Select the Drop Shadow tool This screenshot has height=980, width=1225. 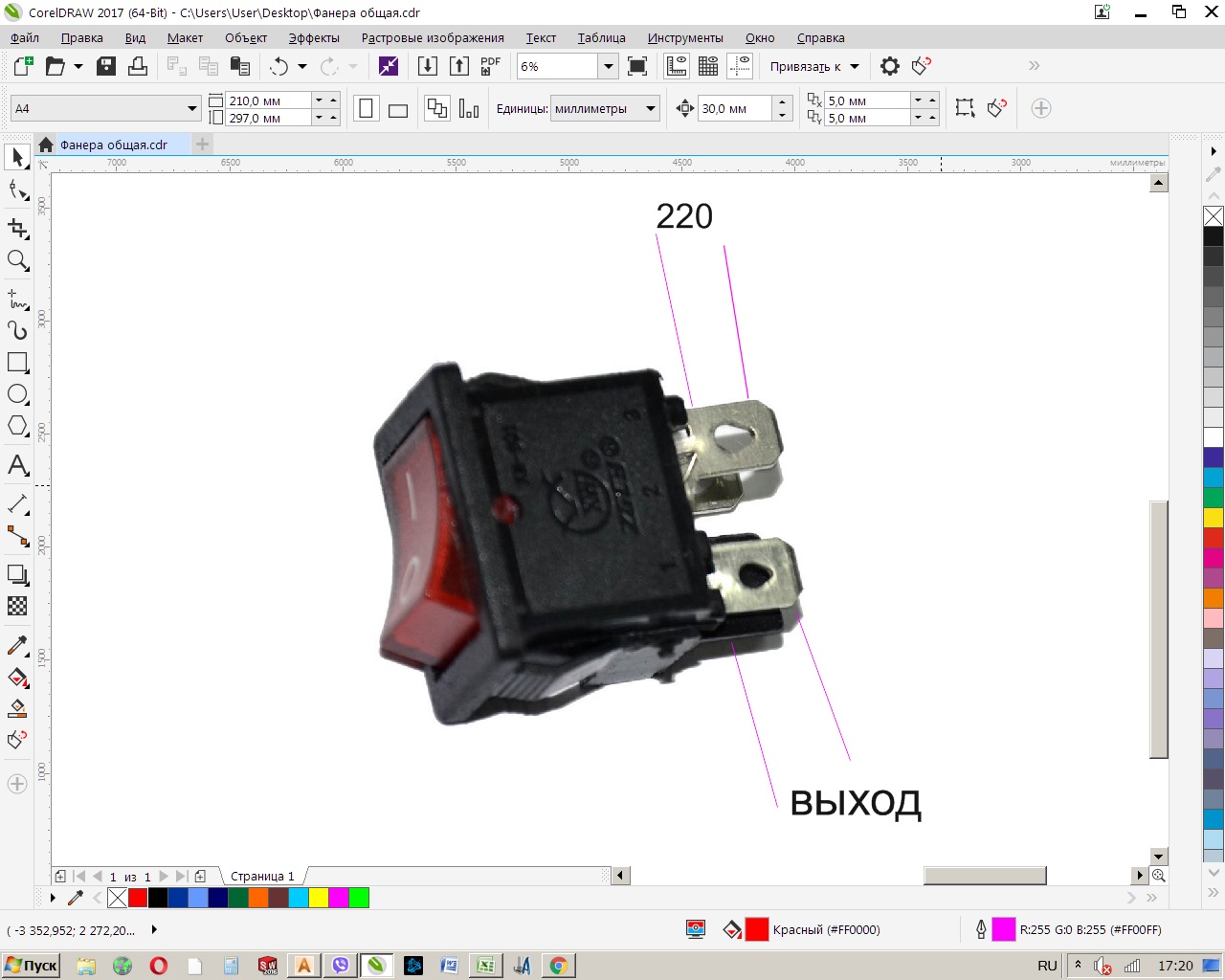[x=17, y=574]
